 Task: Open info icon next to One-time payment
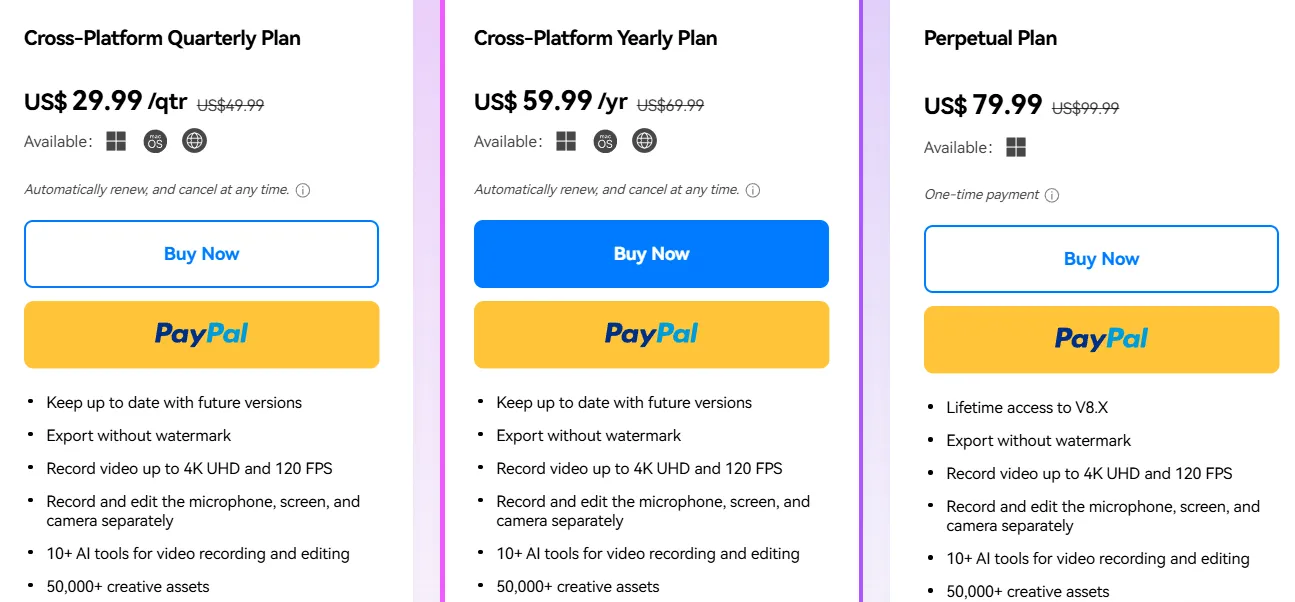click(1052, 195)
